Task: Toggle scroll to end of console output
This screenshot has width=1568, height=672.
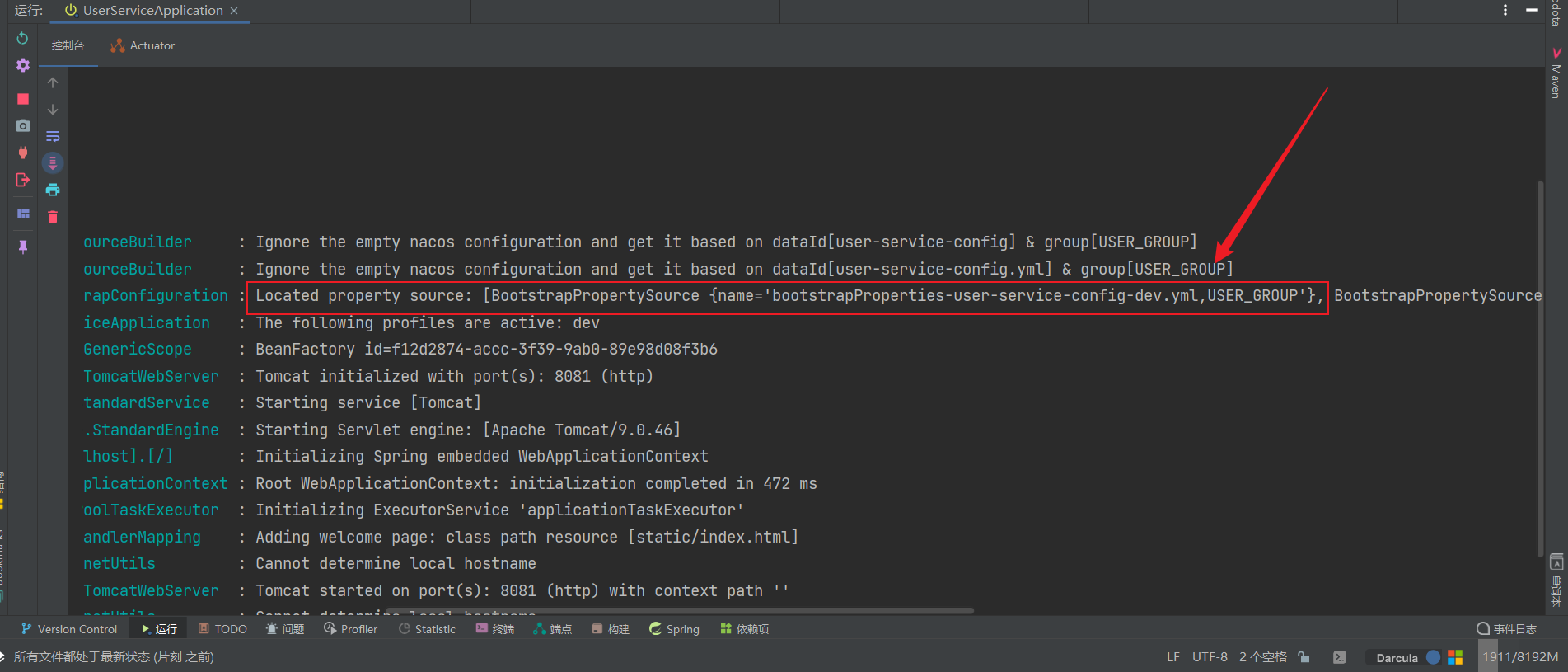Action: click(53, 163)
